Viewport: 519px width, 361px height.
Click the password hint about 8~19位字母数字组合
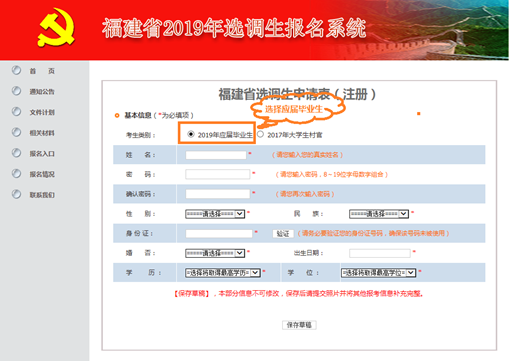[332, 175]
